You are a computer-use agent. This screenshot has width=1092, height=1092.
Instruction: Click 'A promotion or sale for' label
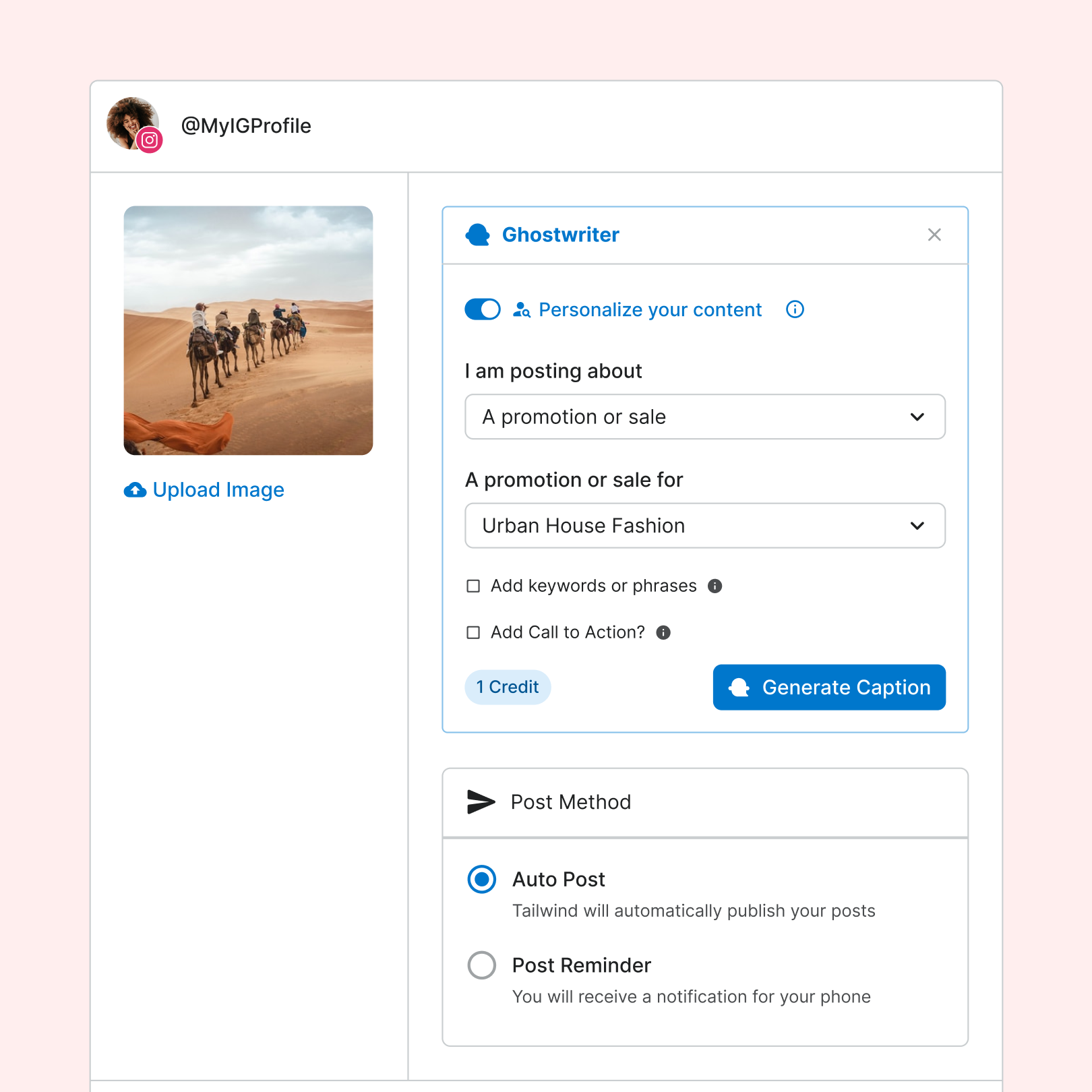tap(574, 480)
